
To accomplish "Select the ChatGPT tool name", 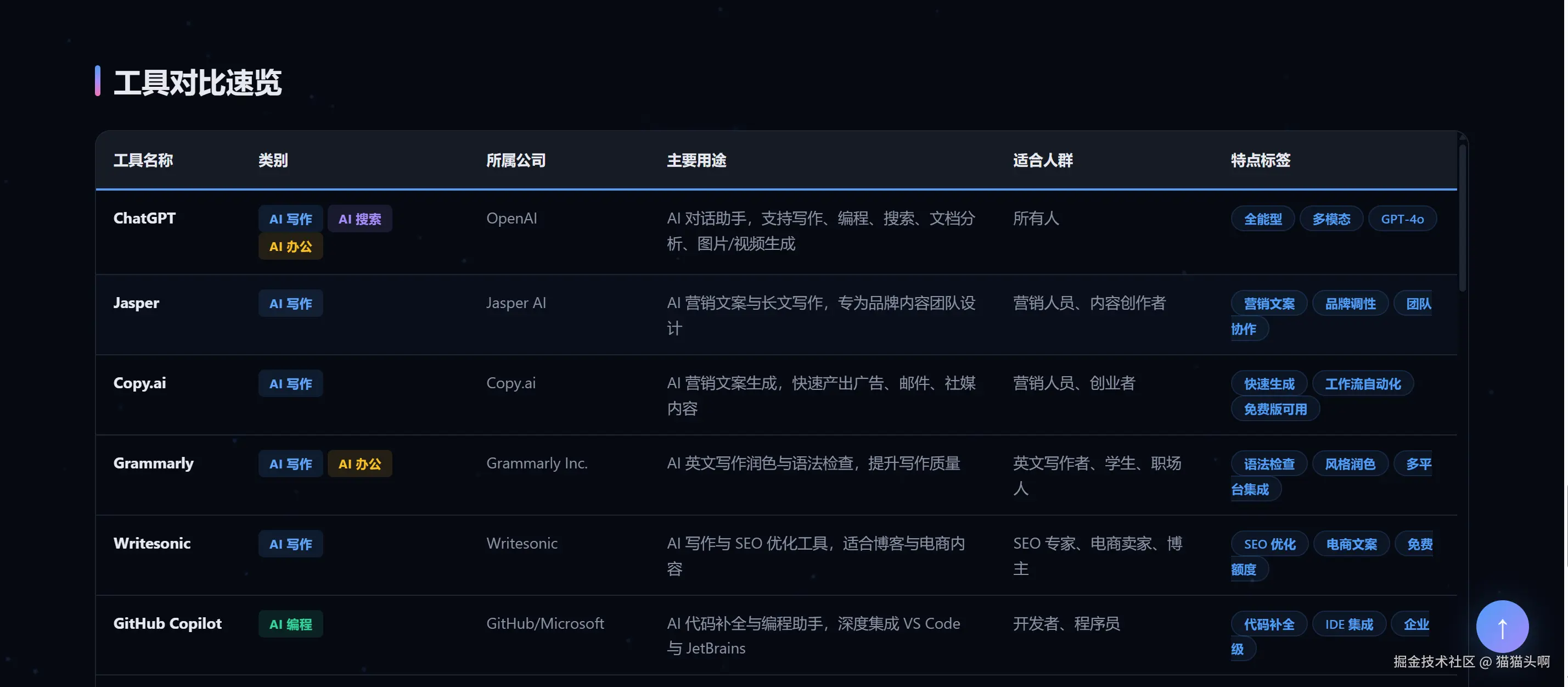I will point(144,218).
